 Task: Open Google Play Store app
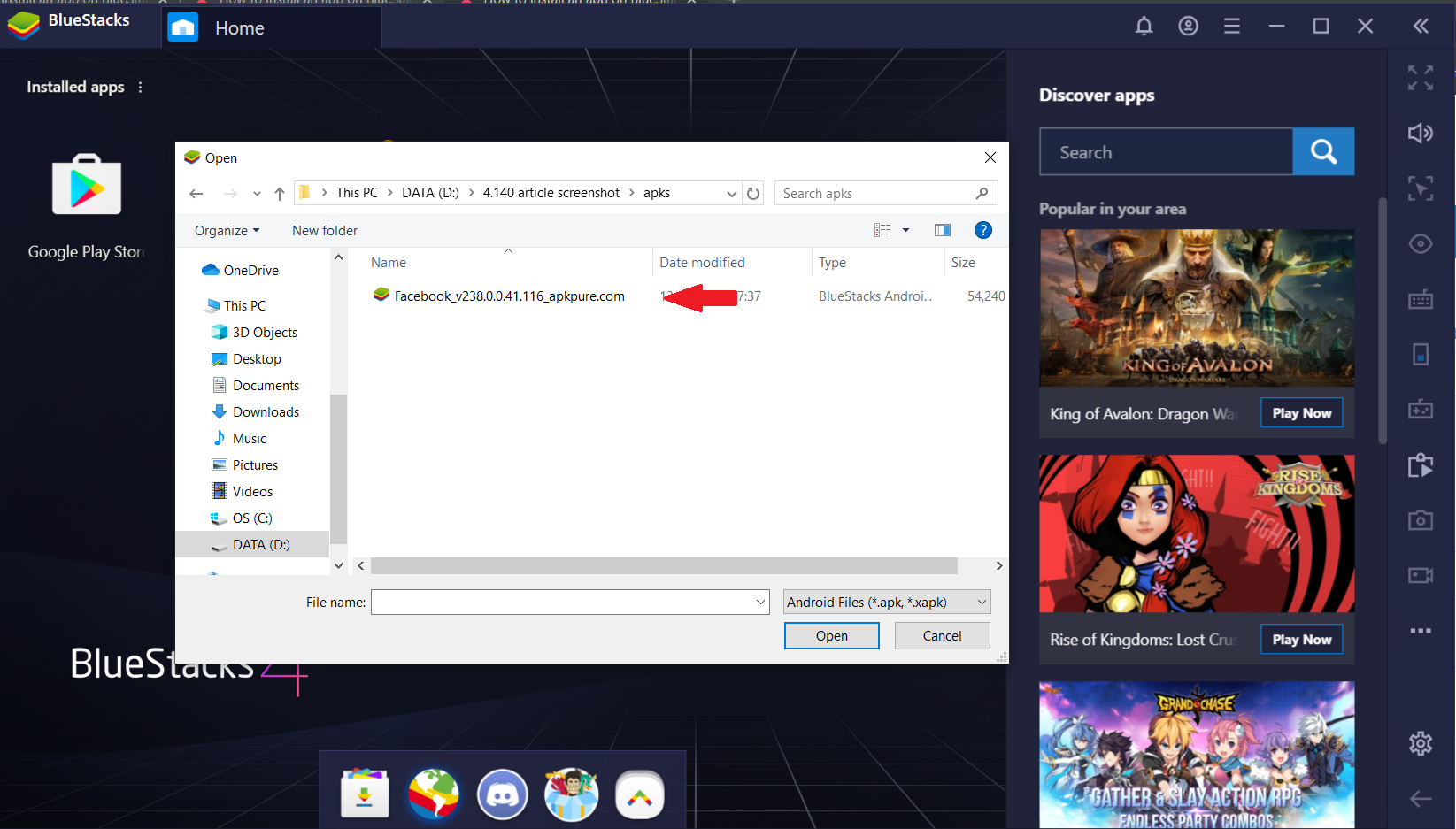(86, 206)
